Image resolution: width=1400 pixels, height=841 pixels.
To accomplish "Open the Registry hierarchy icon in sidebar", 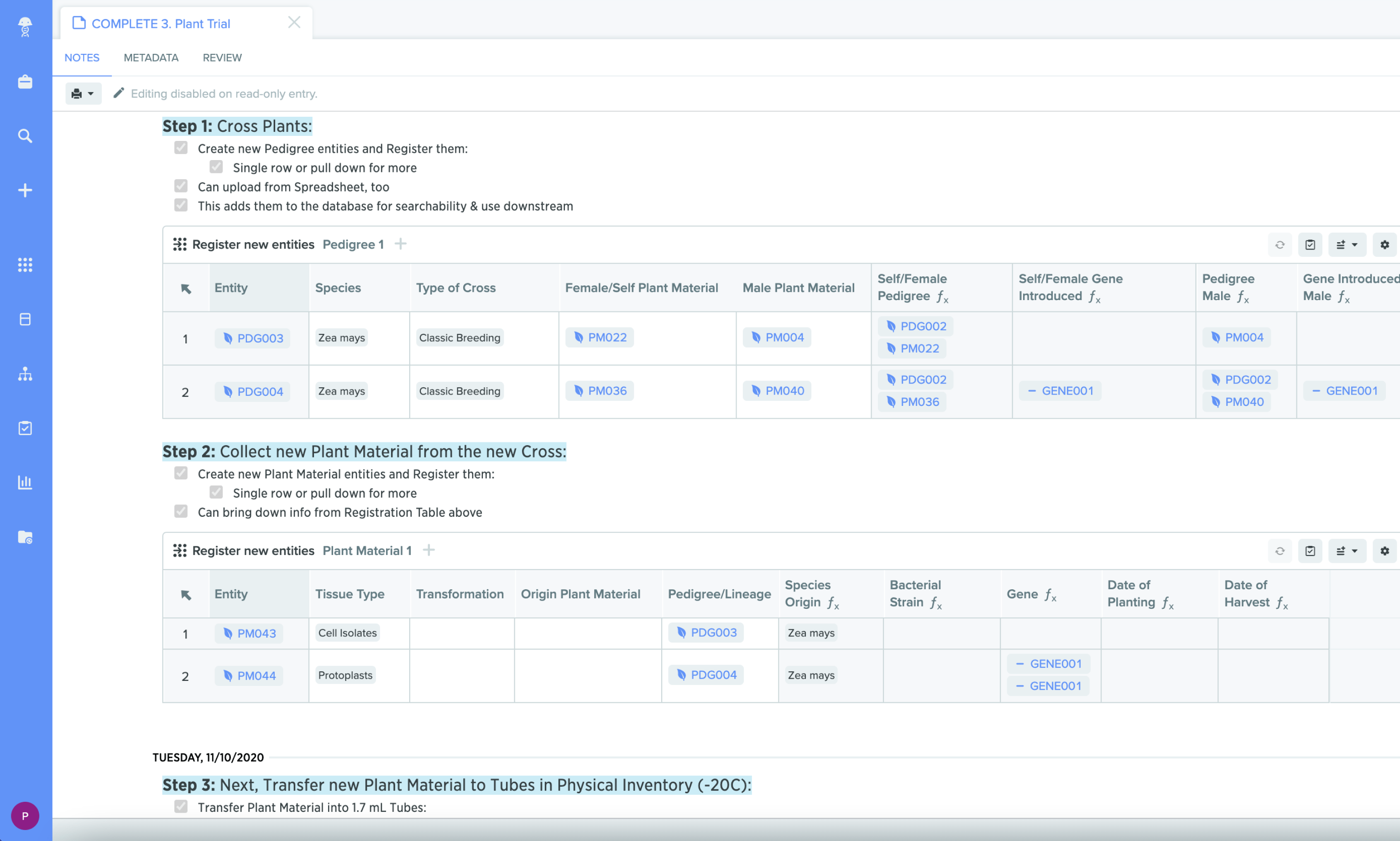I will (25, 374).
